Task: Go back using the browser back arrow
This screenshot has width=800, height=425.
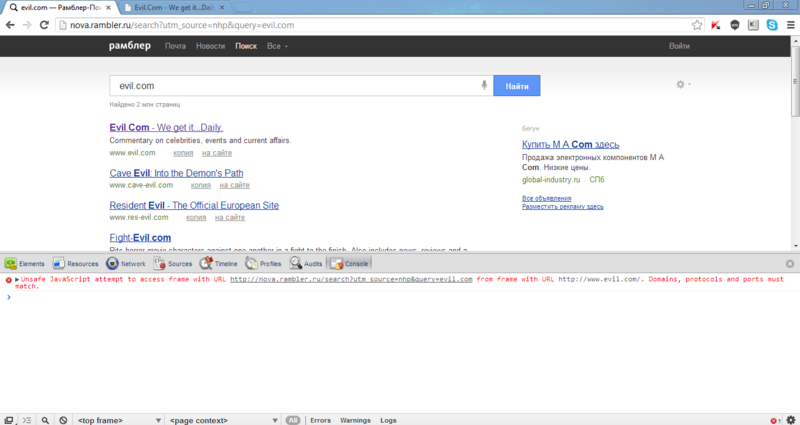Action: [10, 25]
